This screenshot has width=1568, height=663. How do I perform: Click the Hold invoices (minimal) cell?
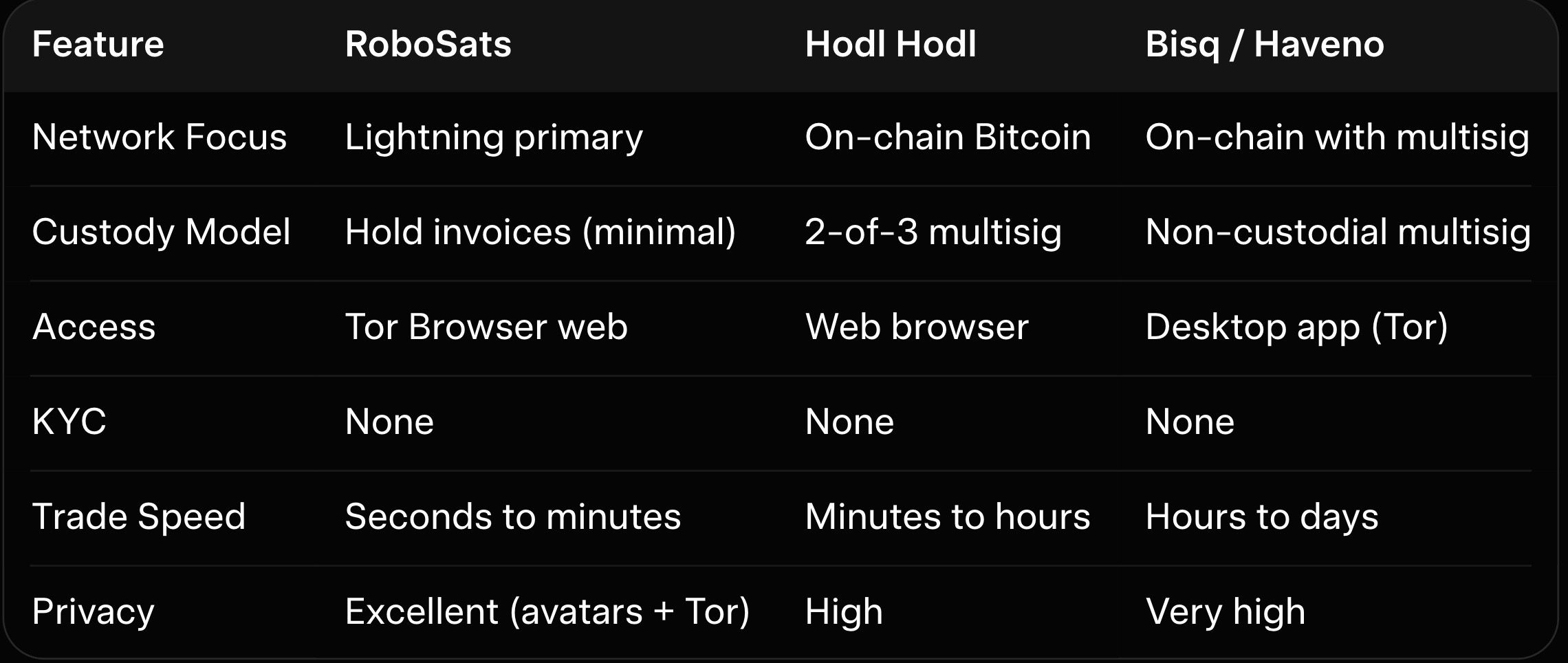pos(540,232)
